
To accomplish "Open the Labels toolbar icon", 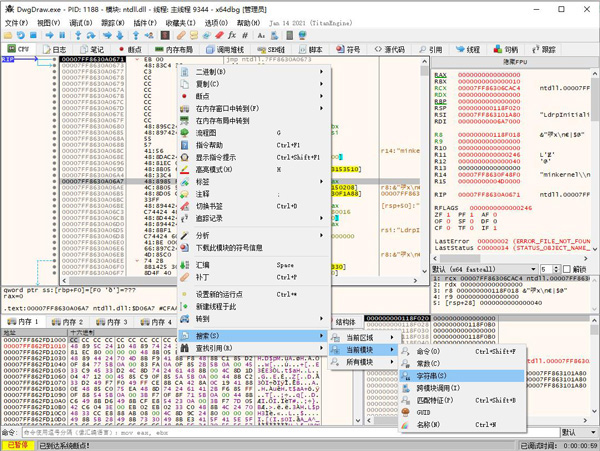I will click(x=207, y=36).
